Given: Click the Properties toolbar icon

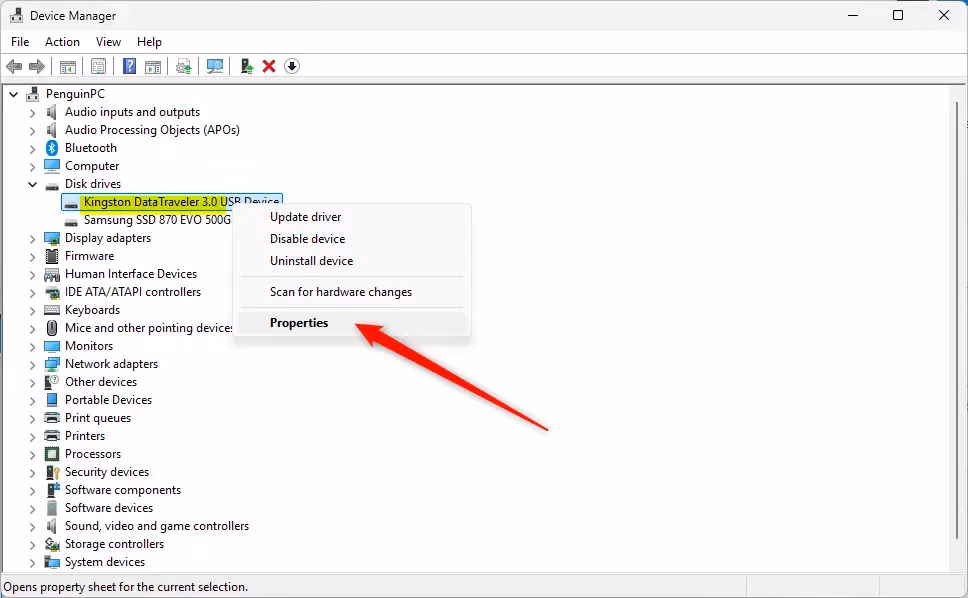Looking at the screenshot, I should pyautogui.click(x=98, y=66).
